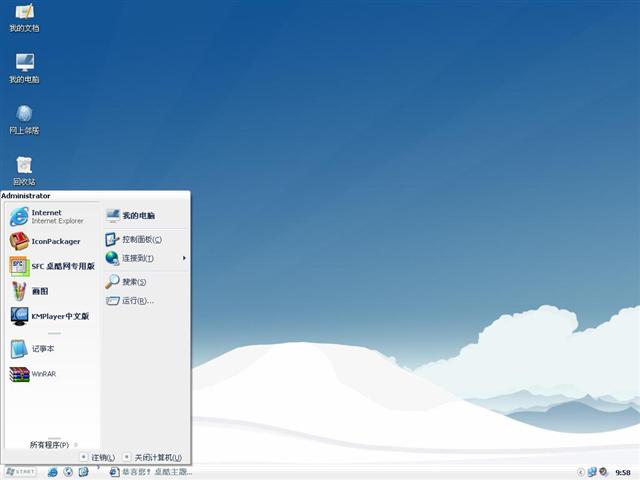The image size is (640, 480).
Task: Open Internet Explorer quick launch icon
Action: click(x=53, y=472)
